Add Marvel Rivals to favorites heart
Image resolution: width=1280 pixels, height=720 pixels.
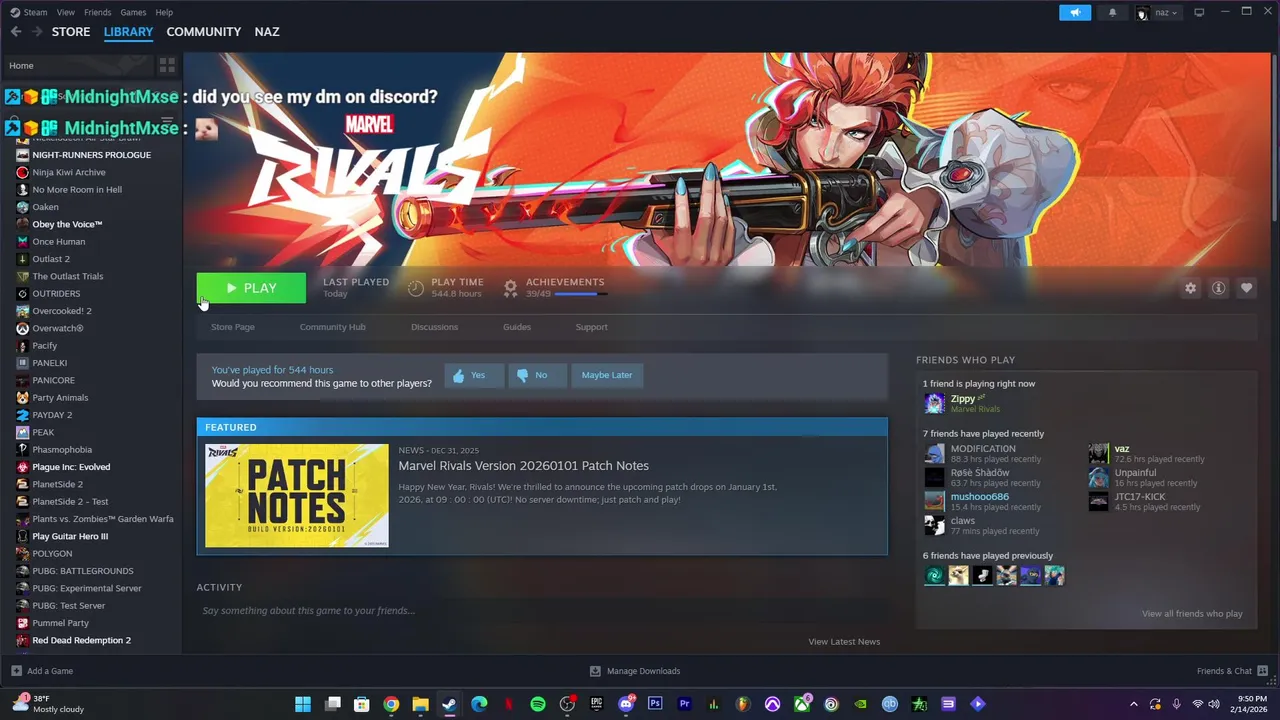click(1246, 288)
